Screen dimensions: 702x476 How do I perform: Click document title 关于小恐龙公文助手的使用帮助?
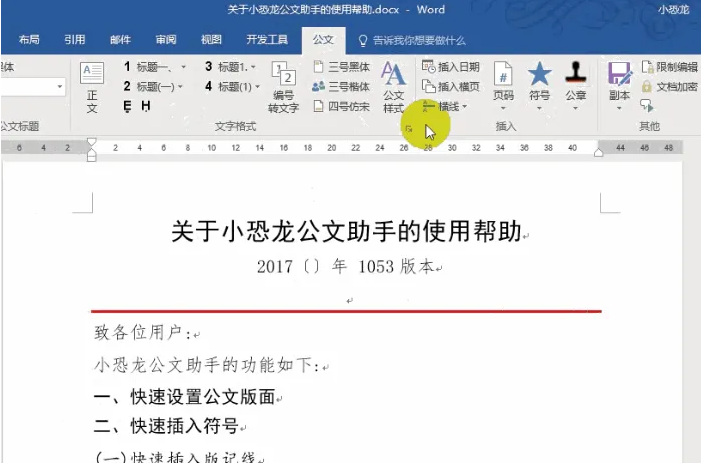pos(346,231)
